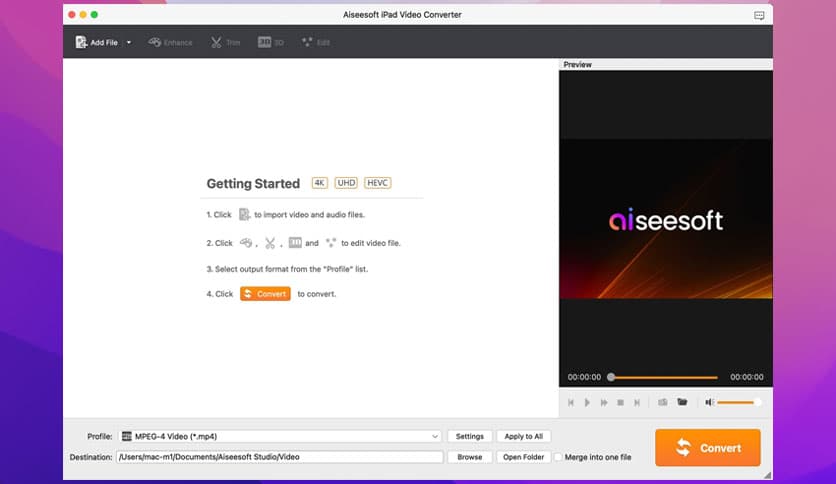836x484 pixels.
Task: Click the scissors icon in step 2
Action: click(270, 243)
